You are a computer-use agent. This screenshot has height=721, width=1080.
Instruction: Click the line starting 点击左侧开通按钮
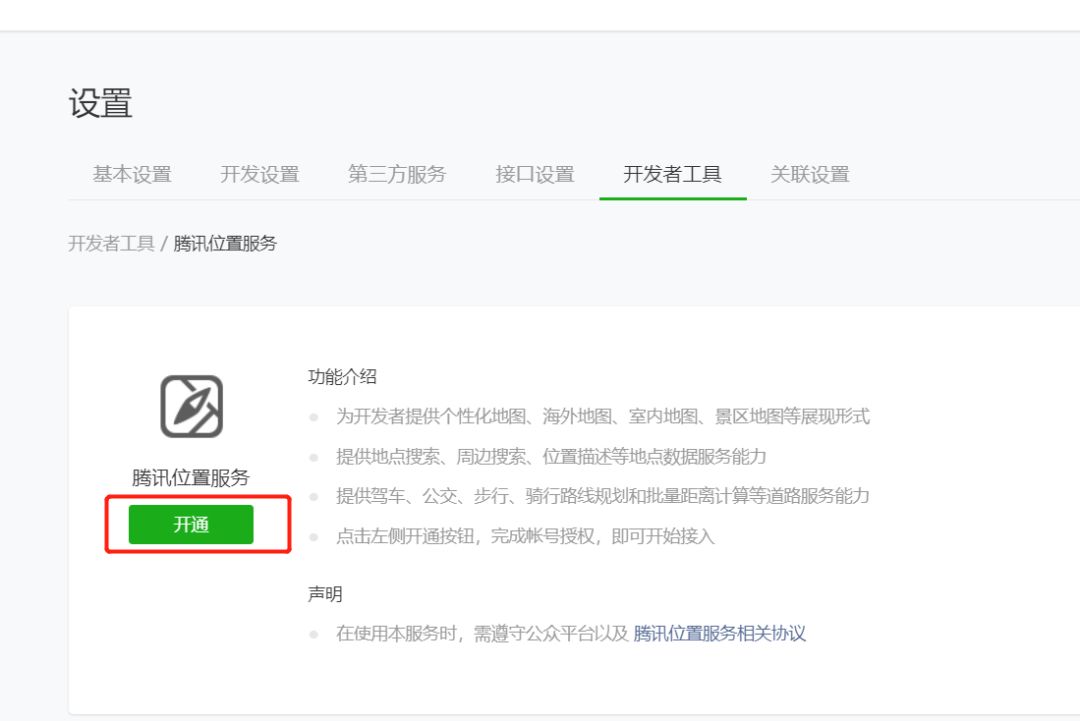(525, 536)
